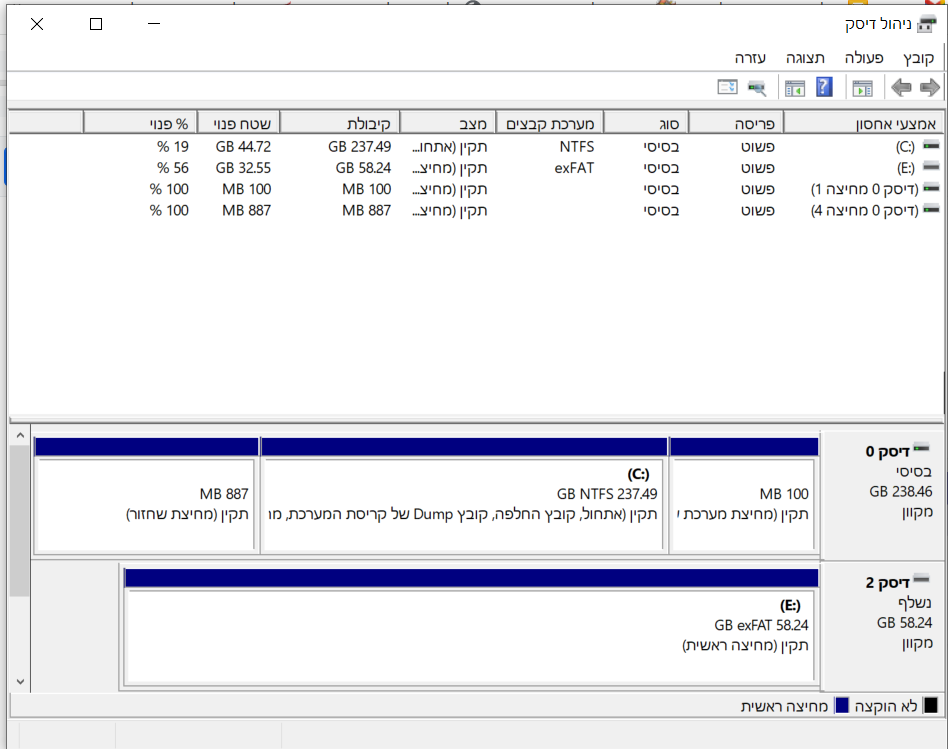Open the תצוגה menu
This screenshot has width=948, height=749.
(x=805, y=58)
